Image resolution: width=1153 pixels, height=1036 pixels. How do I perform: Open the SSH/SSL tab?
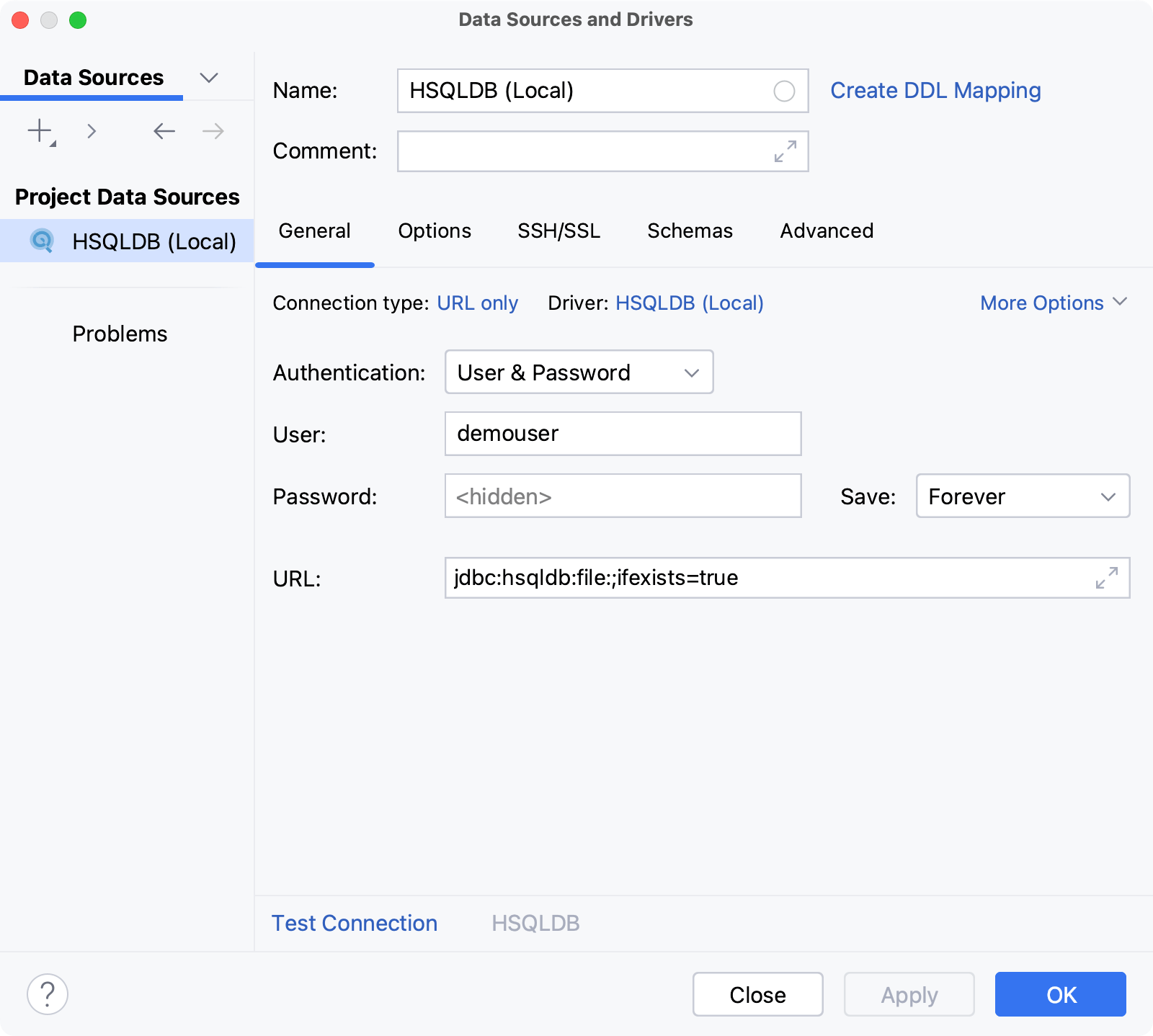(559, 231)
